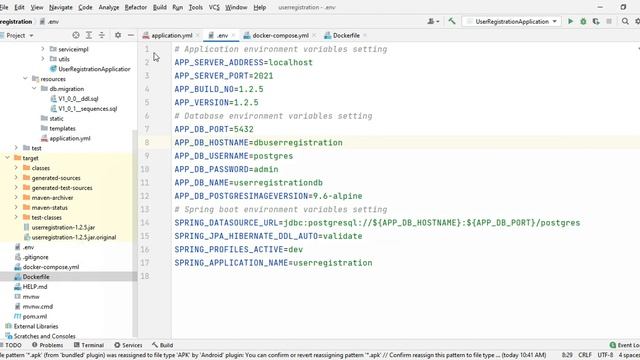This screenshot has height=360, width=640.
Task: Collapse the target folder
Action: pyautogui.click(x=7, y=158)
